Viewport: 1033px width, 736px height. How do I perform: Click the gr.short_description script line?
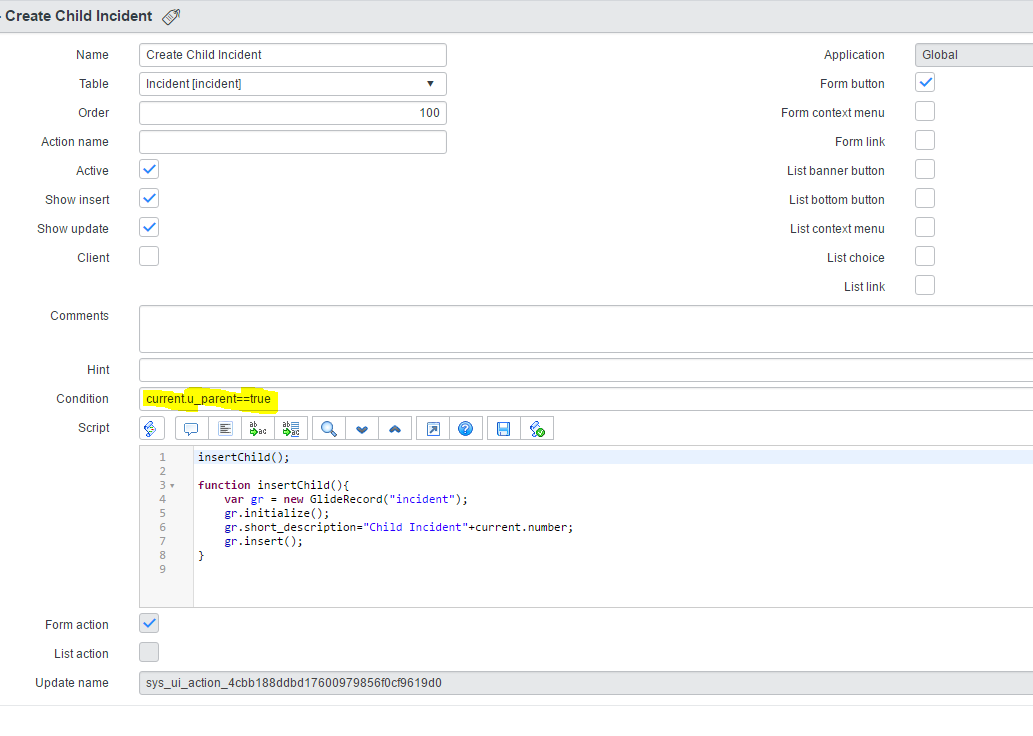coord(399,527)
